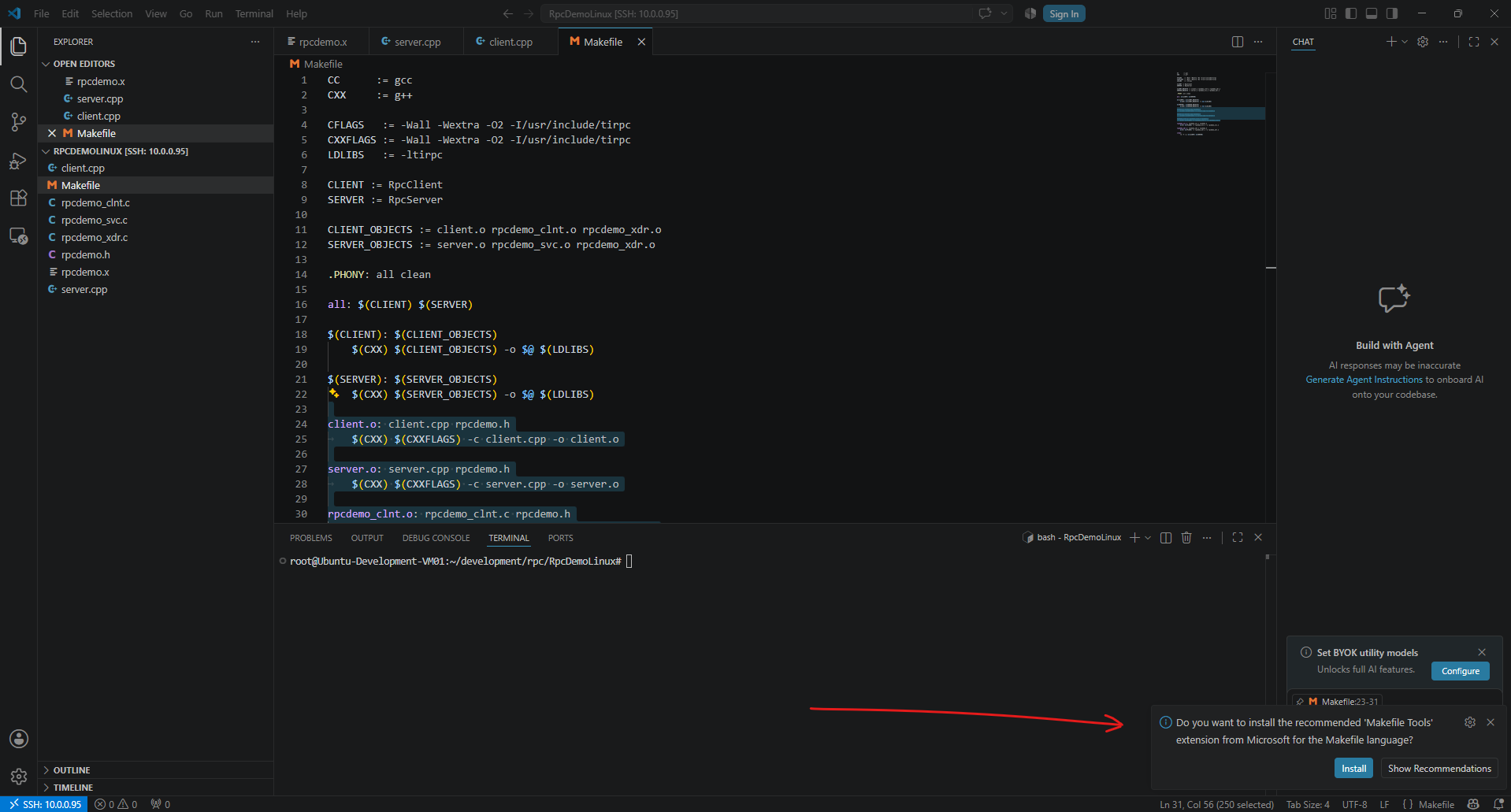Viewport: 1511px width, 812px height.
Task: Open the launch profile dropdown in terminal
Action: click(x=1148, y=537)
